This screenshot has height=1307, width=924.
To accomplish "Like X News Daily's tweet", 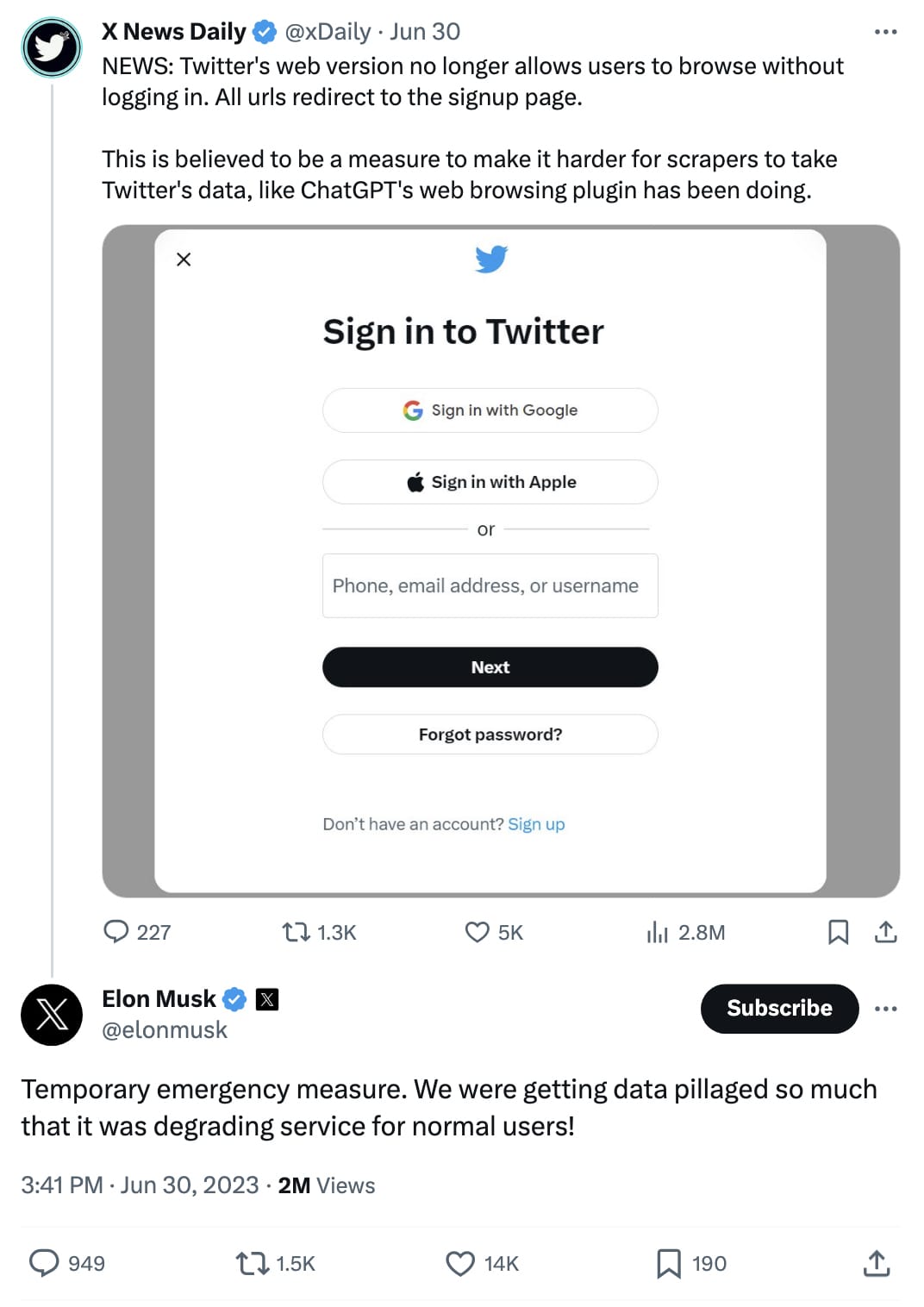I will (x=478, y=932).
